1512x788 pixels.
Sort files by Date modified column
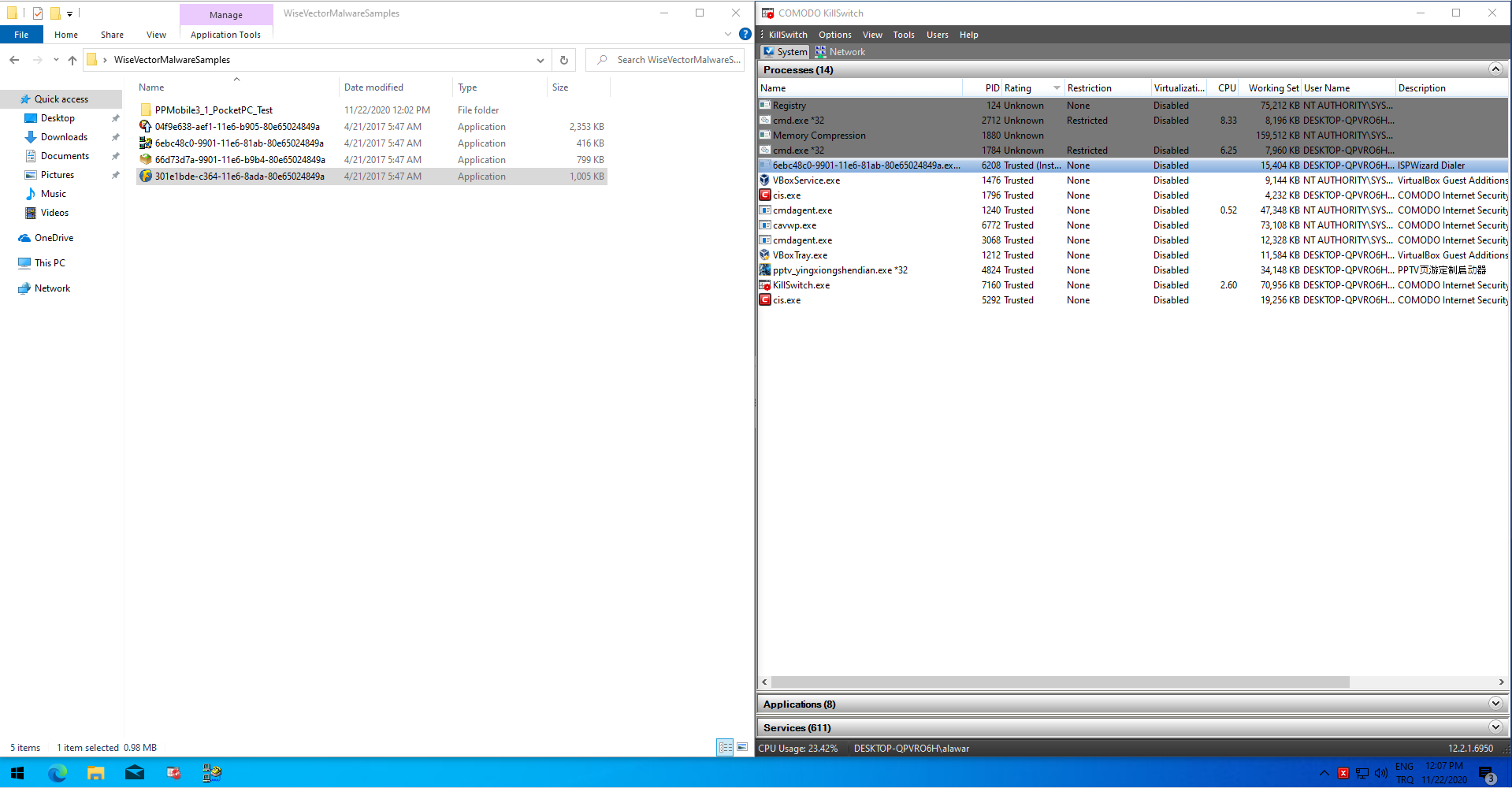coord(396,87)
